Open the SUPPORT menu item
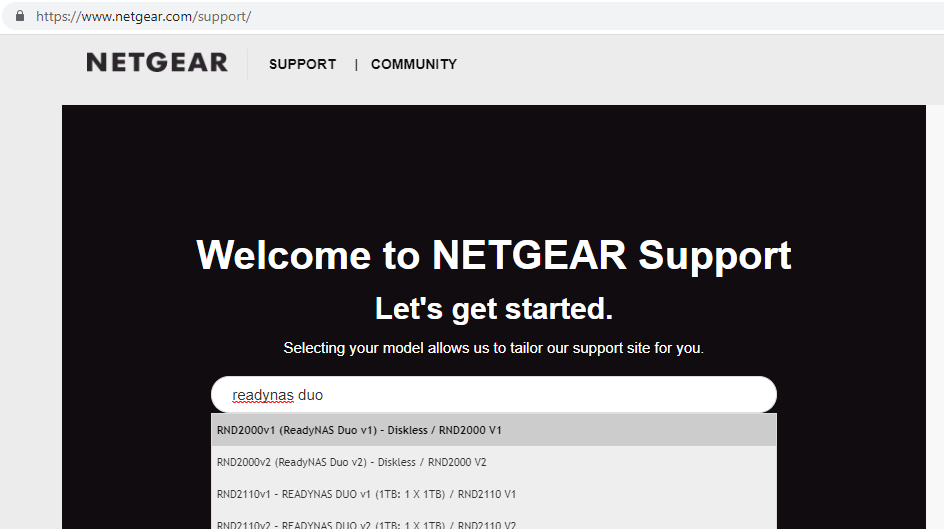 click(x=302, y=64)
